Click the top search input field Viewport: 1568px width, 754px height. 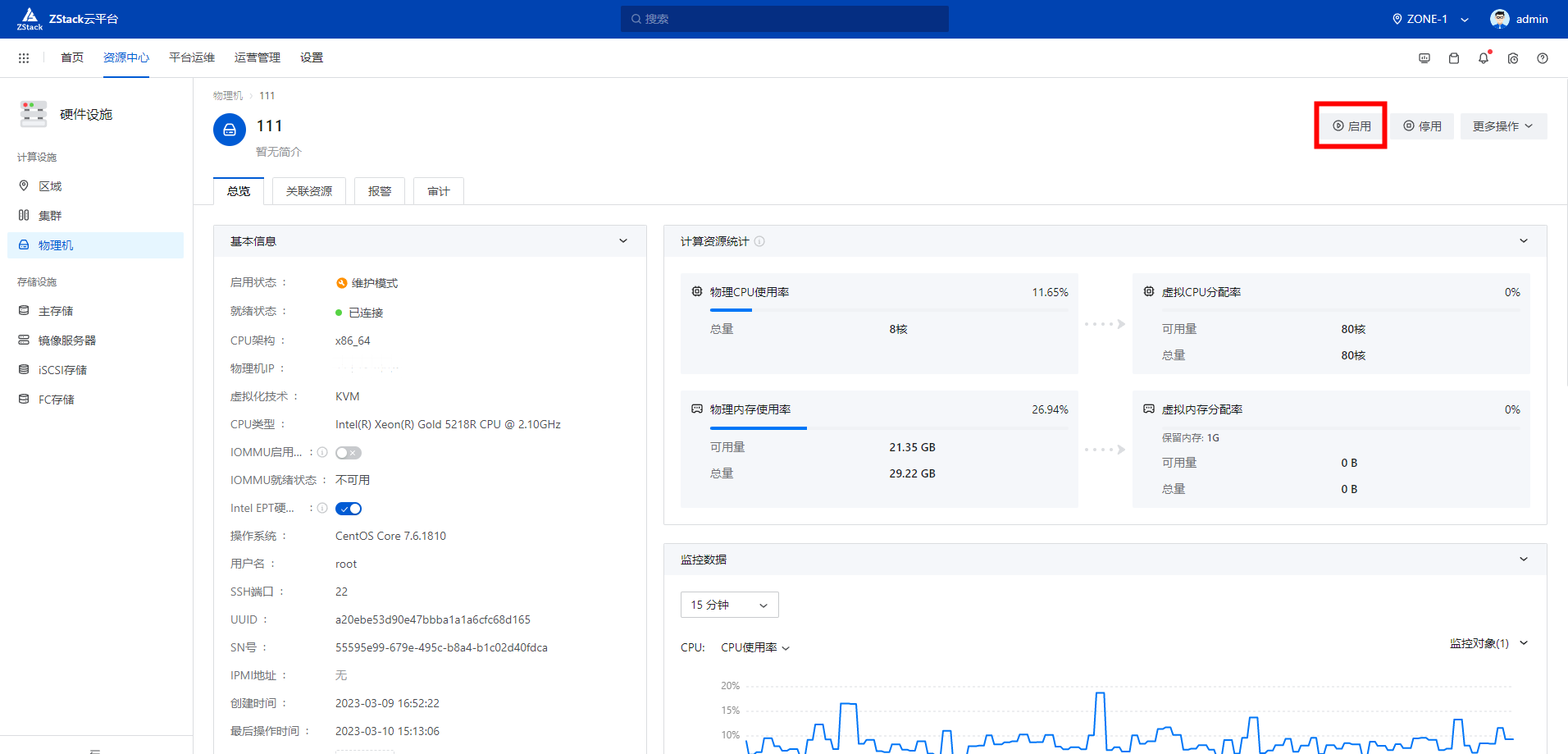784,19
